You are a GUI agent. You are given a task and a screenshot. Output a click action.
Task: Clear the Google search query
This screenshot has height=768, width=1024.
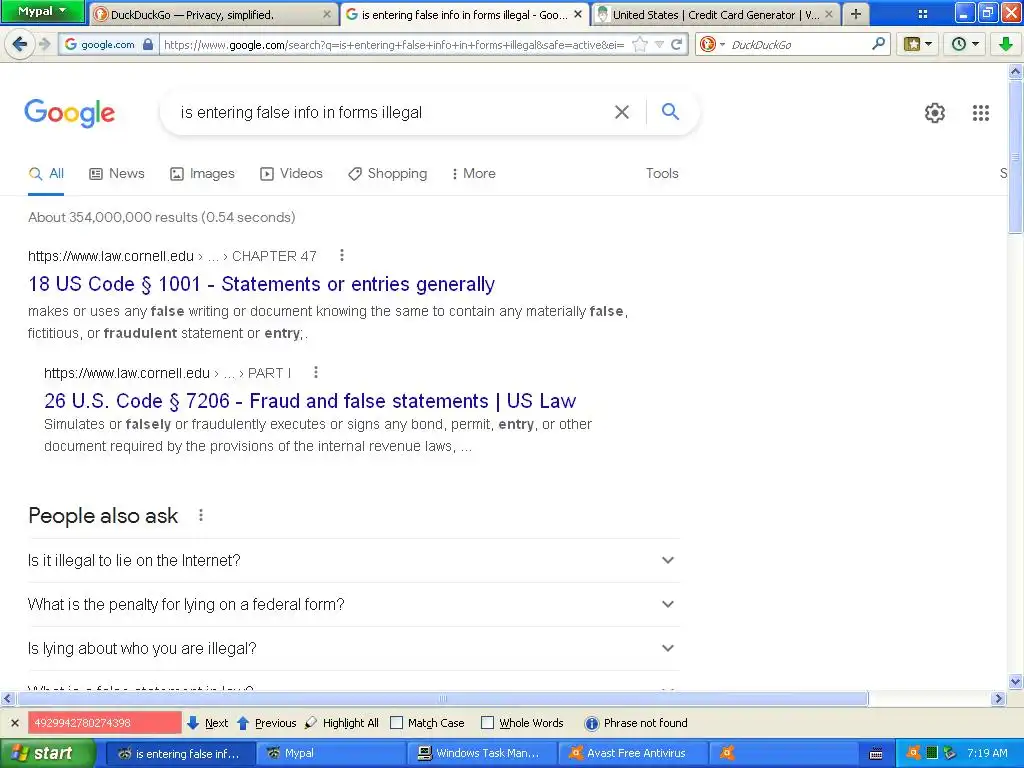click(x=622, y=112)
